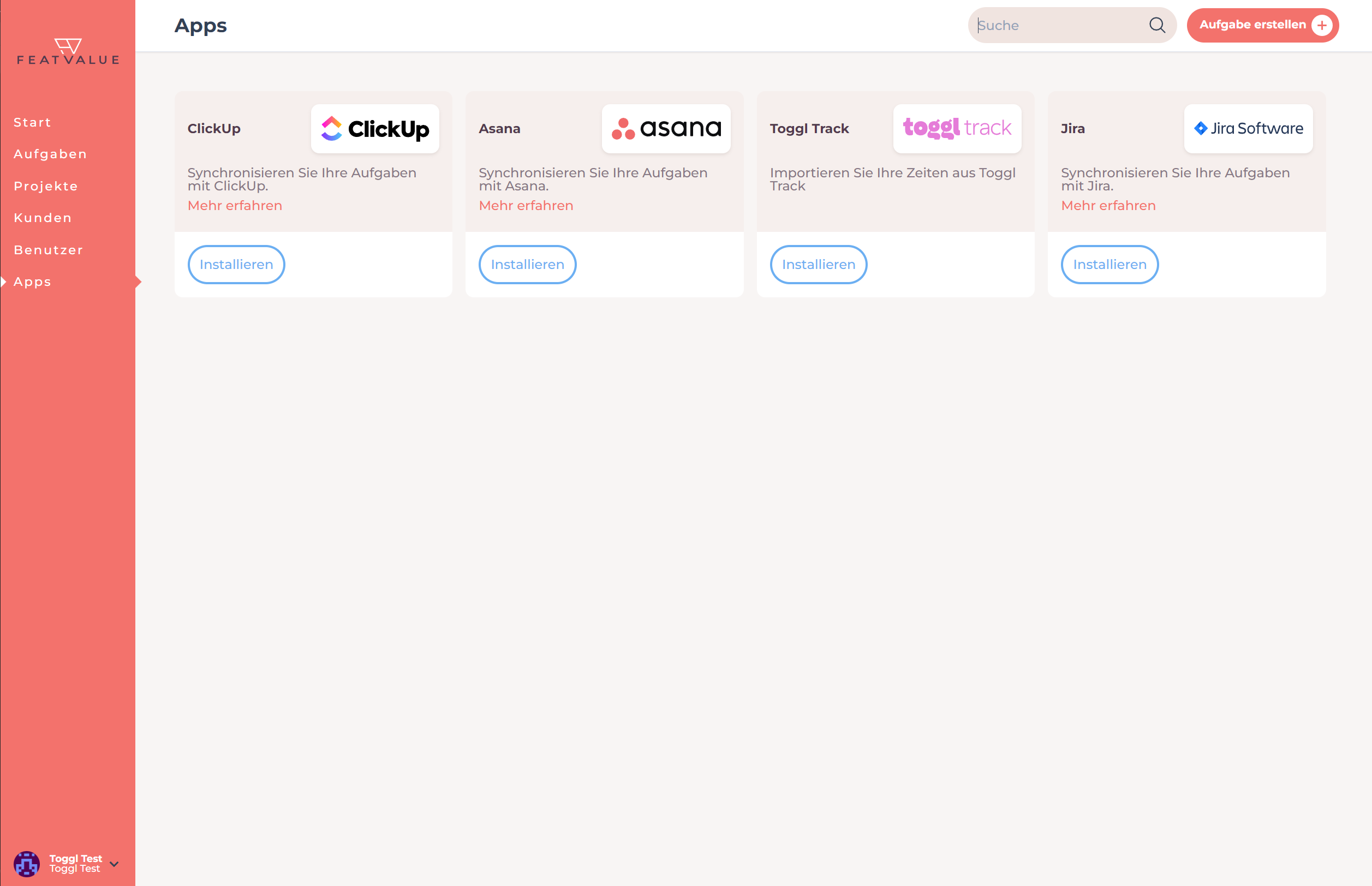The height and width of the screenshot is (886, 1372).
Task: Click Mehr erfahren link for Asana
Action: [526, 205]
